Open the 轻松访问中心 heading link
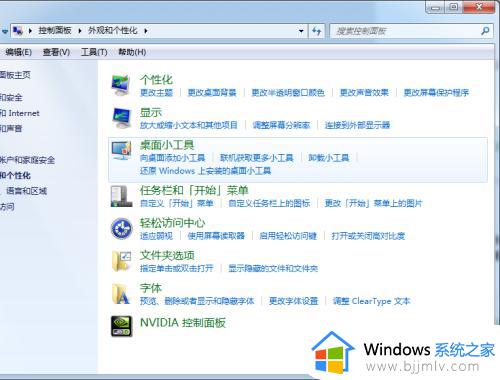500x380 pixels. point(172,223)
